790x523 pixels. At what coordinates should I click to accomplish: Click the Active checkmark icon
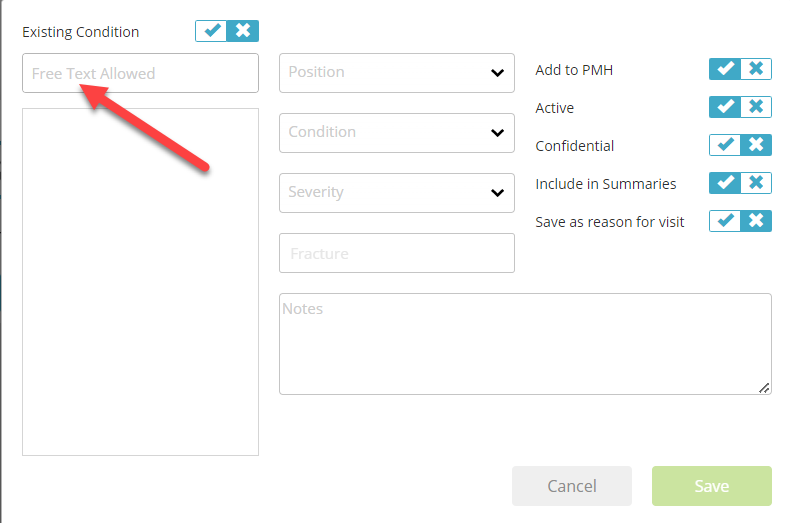click(725, 107)
